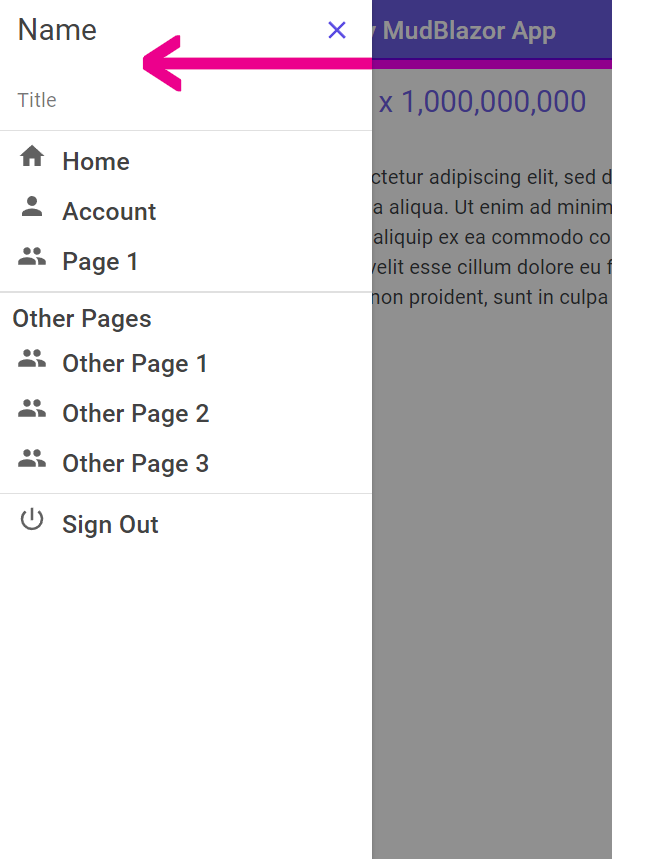Click the My MudBlazor App title bar
Screen dimensions: 656x859
click(x=472, y=30)
